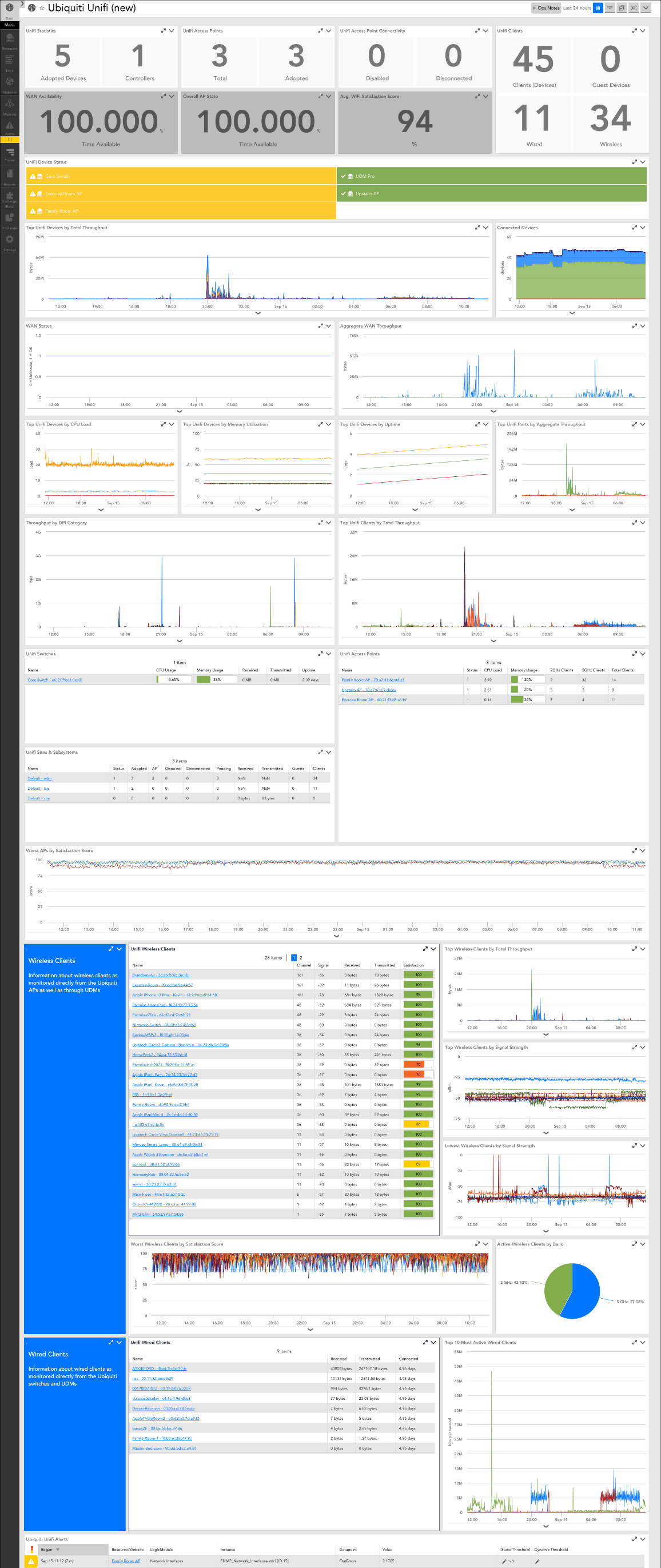Maximize the Top 10 Most Active Wired Clients widget
The image size is (661, 1568).
pos(634,1342)
